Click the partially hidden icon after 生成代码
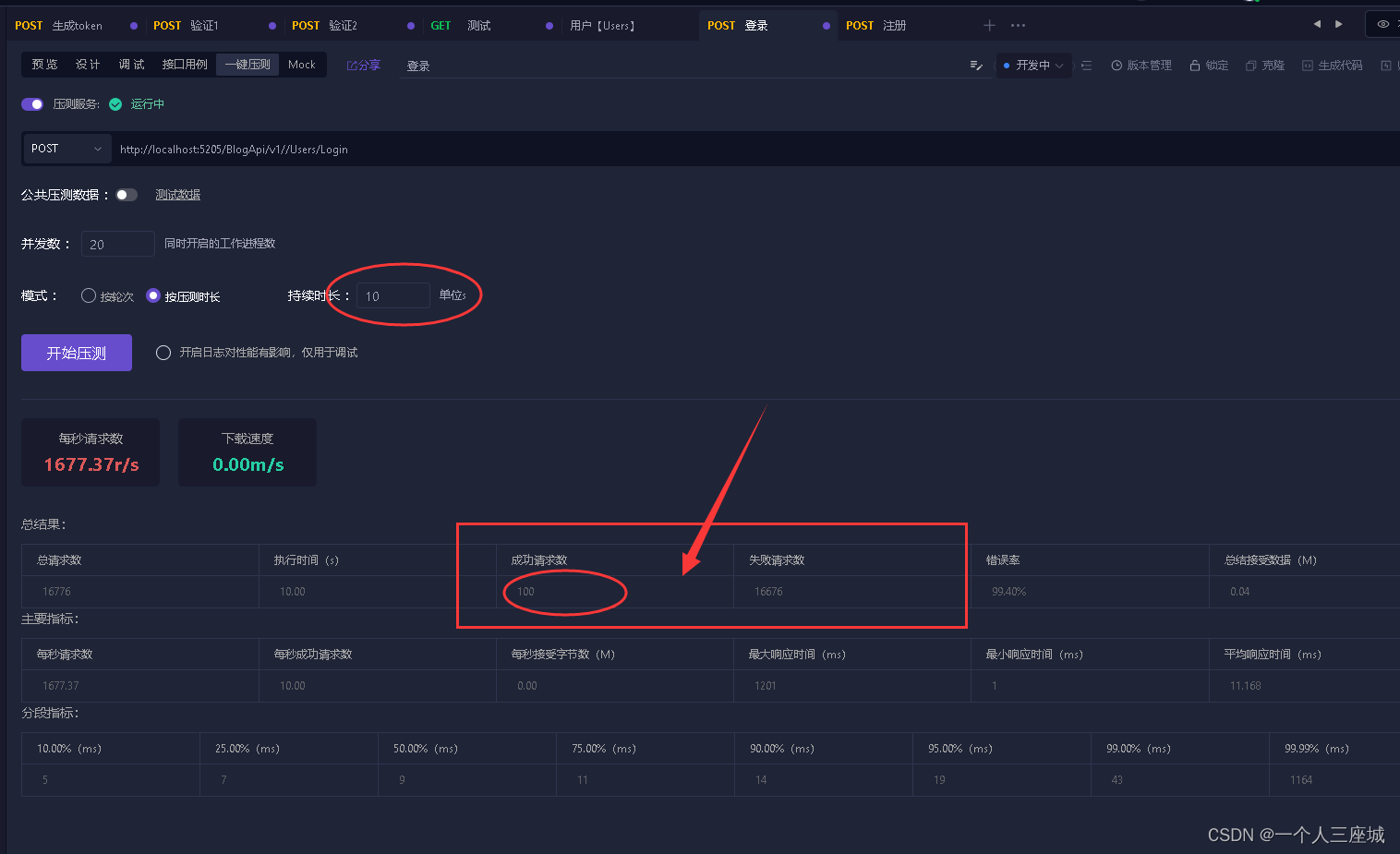The height and width of the screenshot is (854, 1400). (x=1386, y=66)
